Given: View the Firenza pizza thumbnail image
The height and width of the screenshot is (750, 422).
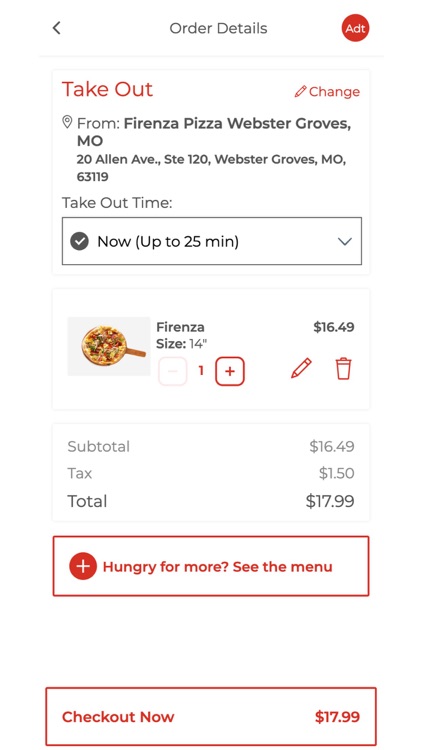Looking at the screenshot, I should pyautogui.click(x=109, y=346).
